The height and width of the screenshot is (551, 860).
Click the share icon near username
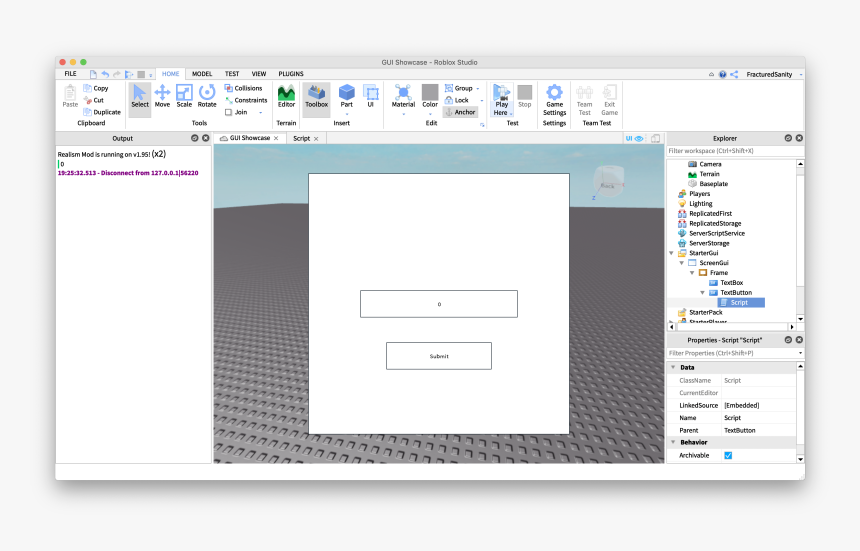(x=734, y=75)
